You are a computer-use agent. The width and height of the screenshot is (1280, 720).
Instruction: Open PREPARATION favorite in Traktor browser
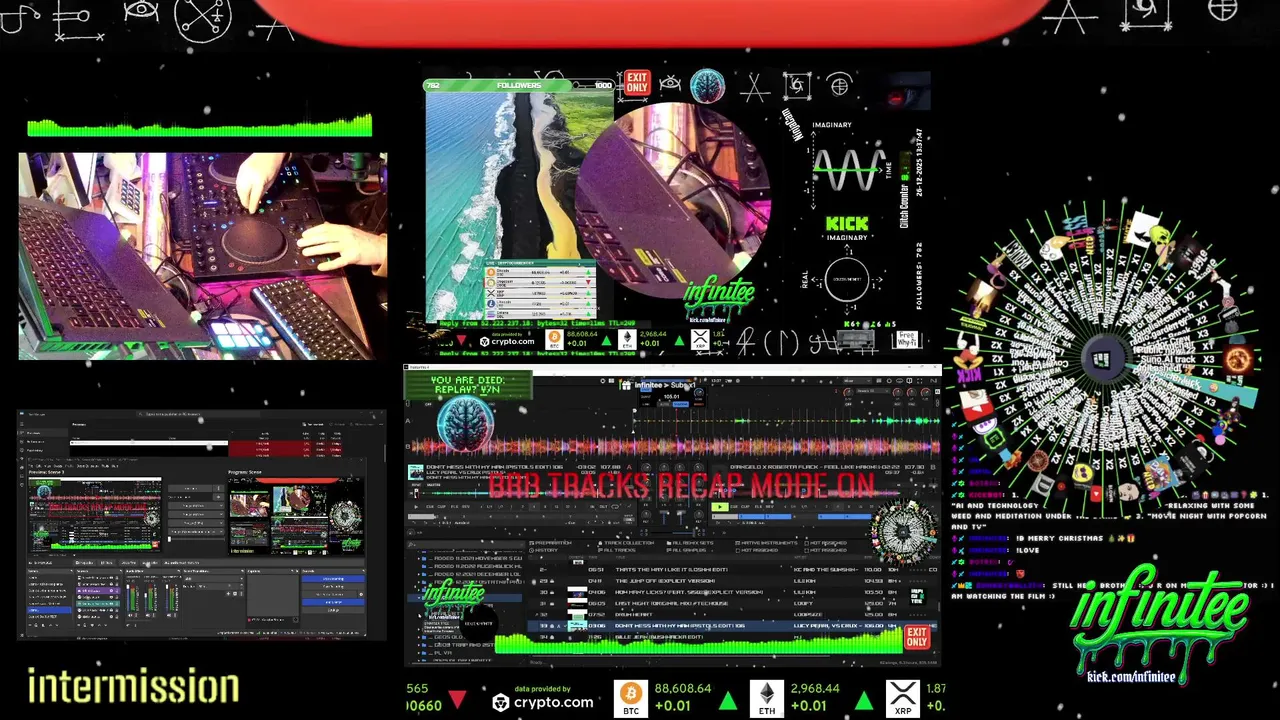click(550, 543)
